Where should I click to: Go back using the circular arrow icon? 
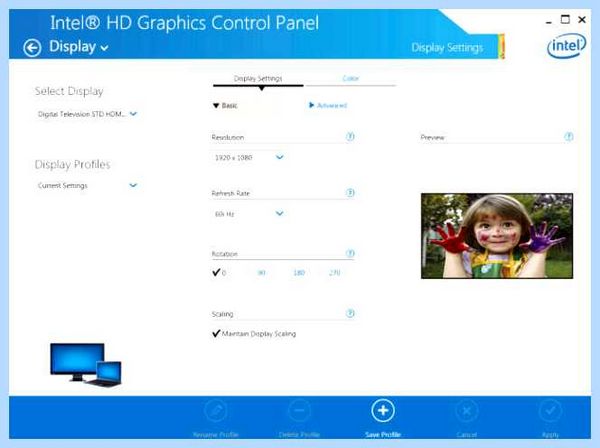[x=32, y=48]
